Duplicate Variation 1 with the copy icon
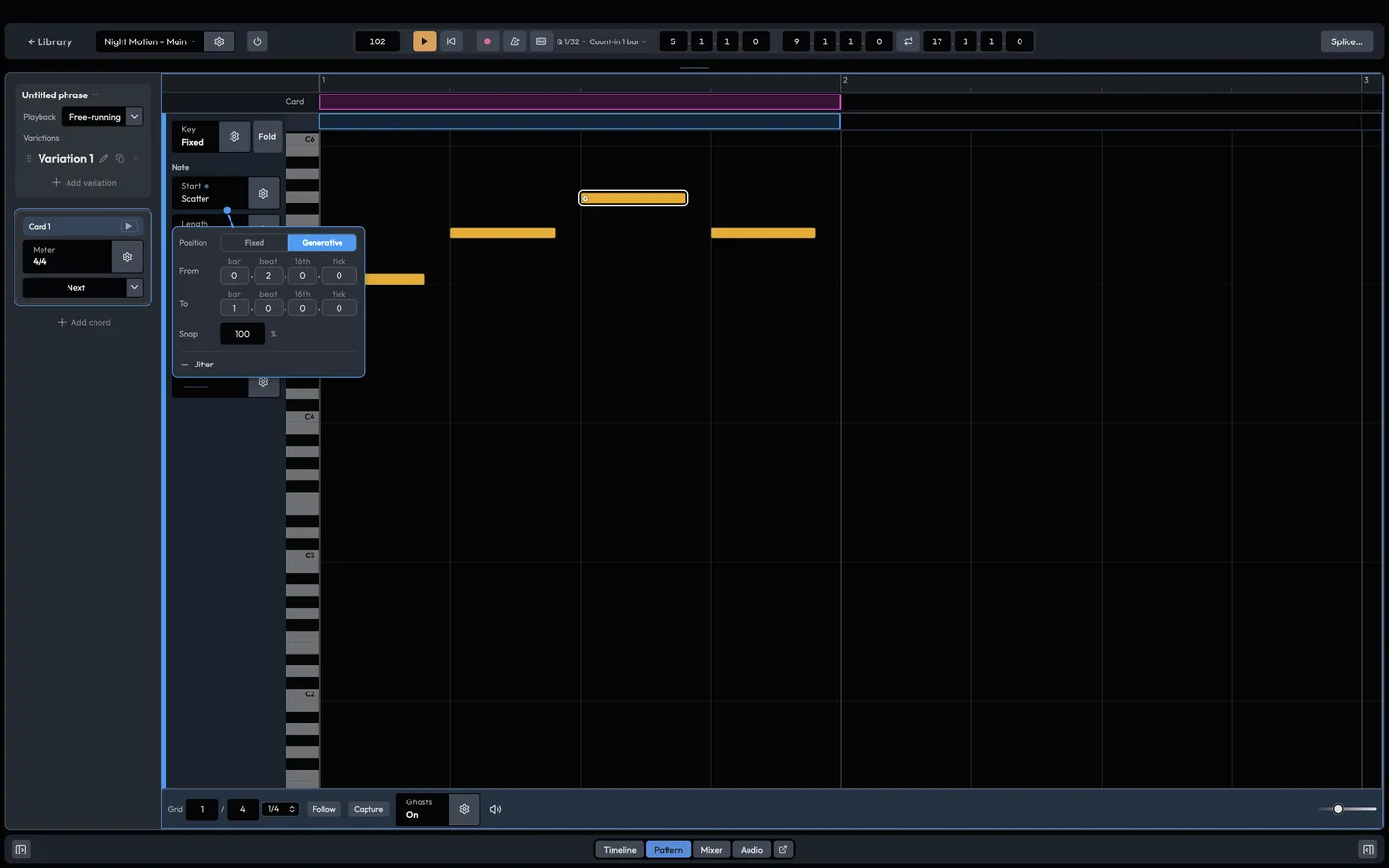Screen dimensions: 1389x868 120,158
